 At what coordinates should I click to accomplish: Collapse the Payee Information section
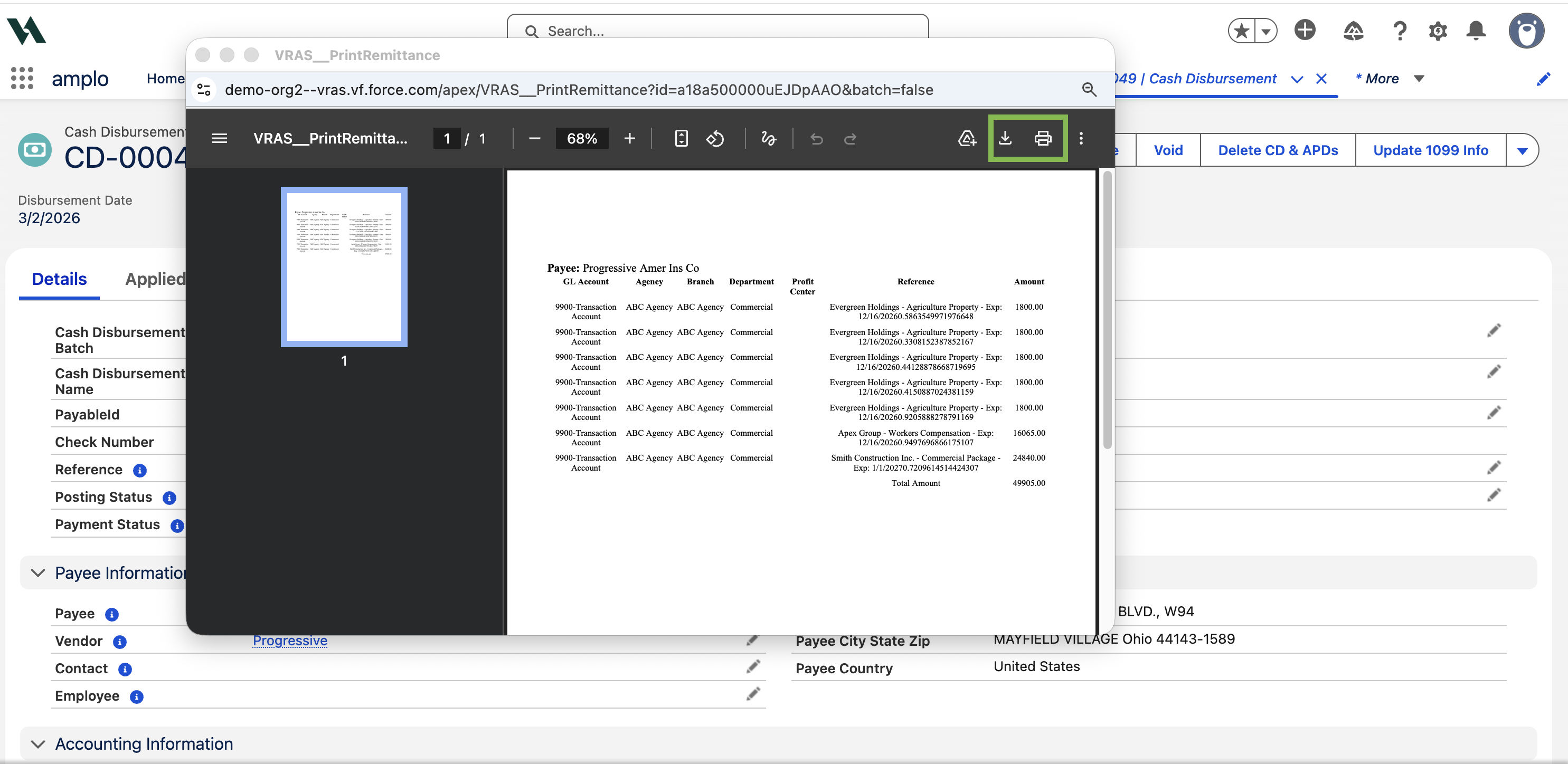coord(37,573)
